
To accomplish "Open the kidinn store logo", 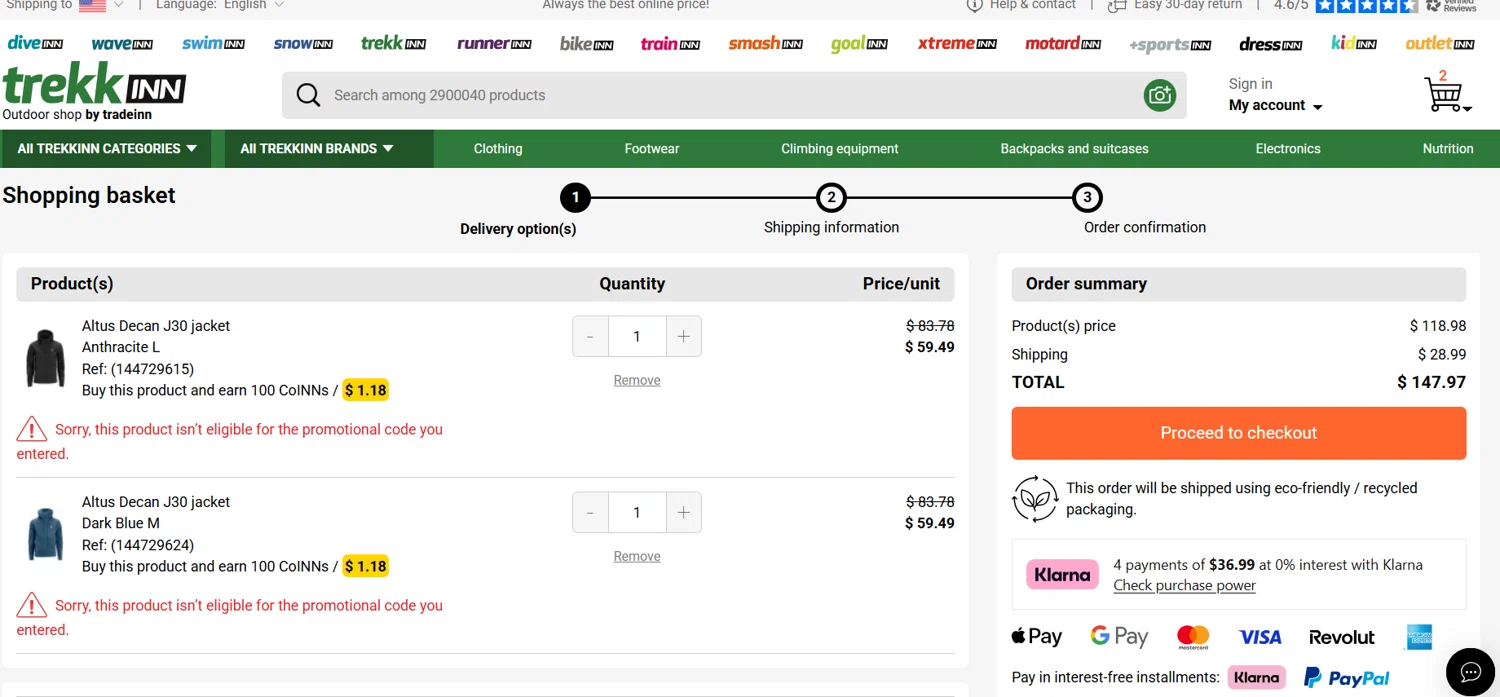I will point(1354,43).
